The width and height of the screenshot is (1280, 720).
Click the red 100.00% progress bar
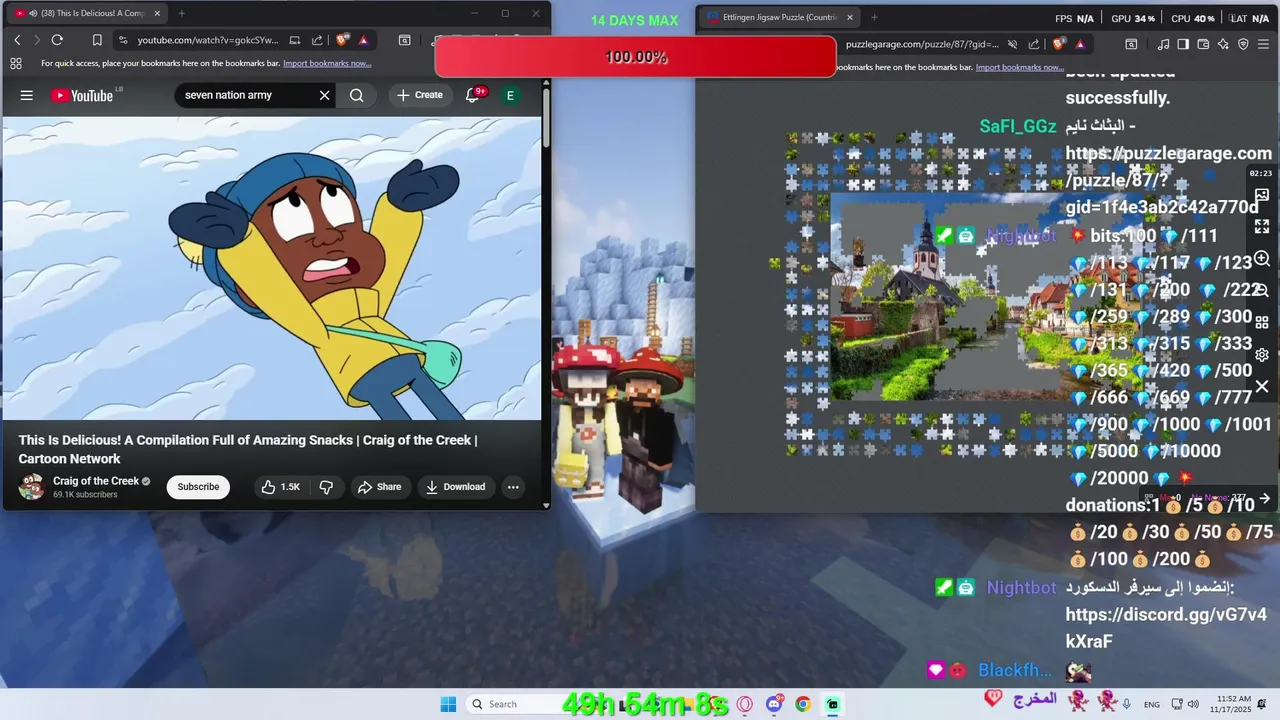pos(635,57)
